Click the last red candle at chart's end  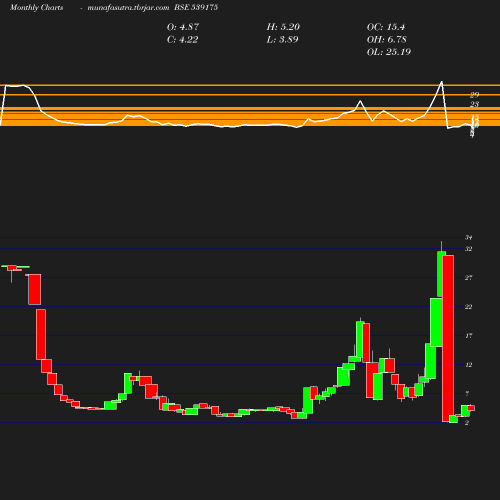pyautogui.click(x=471, y=408)
